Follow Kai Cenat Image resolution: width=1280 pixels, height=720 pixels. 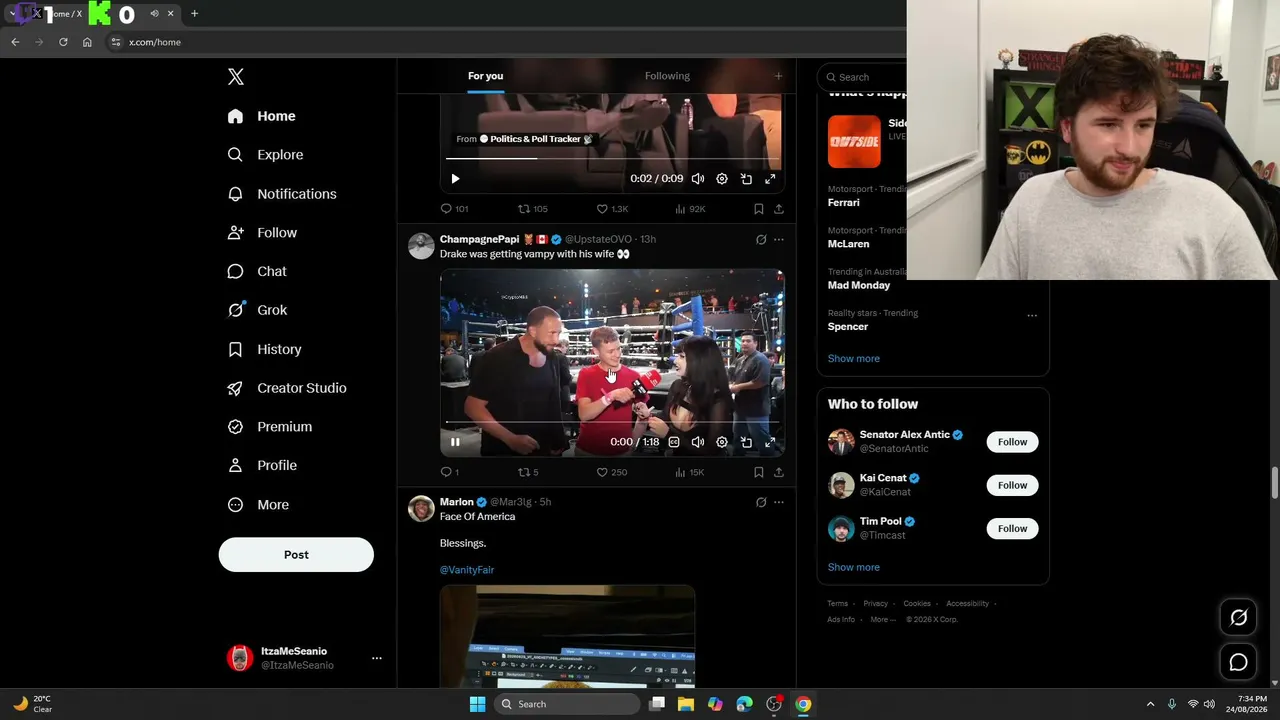click(1012, 485)
